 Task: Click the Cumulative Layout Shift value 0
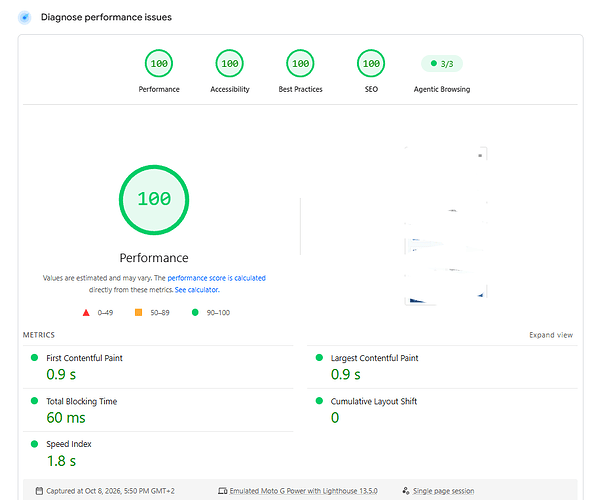click(x=335, y=418)
